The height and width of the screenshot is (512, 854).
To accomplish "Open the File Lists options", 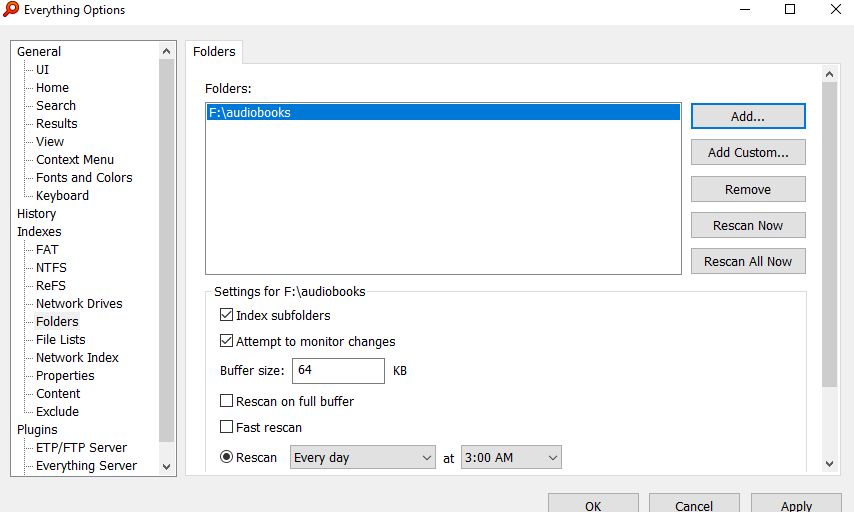I will tap(60, 339).
